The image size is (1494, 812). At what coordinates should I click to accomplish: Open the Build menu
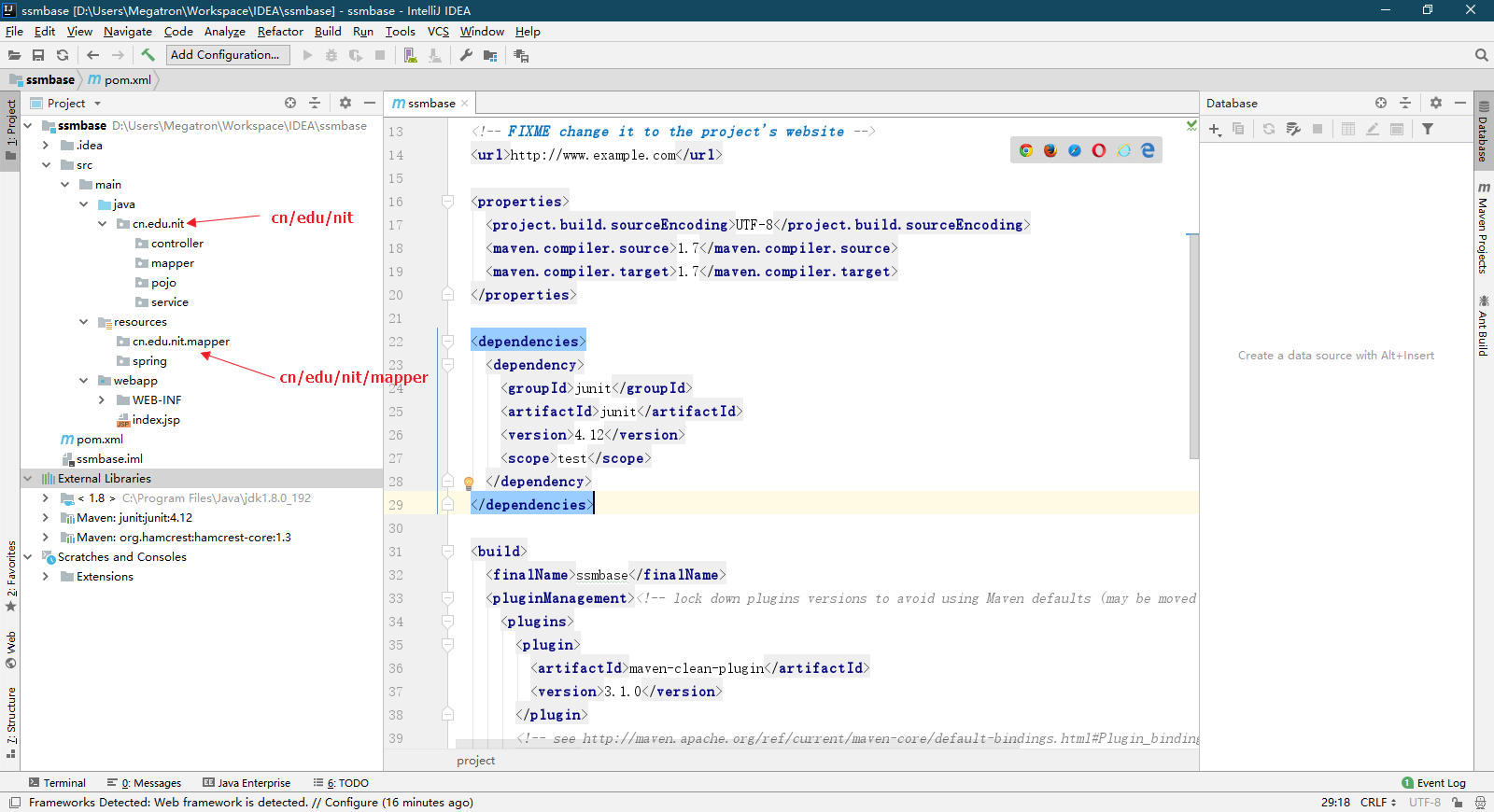click(x=328, y=31)
